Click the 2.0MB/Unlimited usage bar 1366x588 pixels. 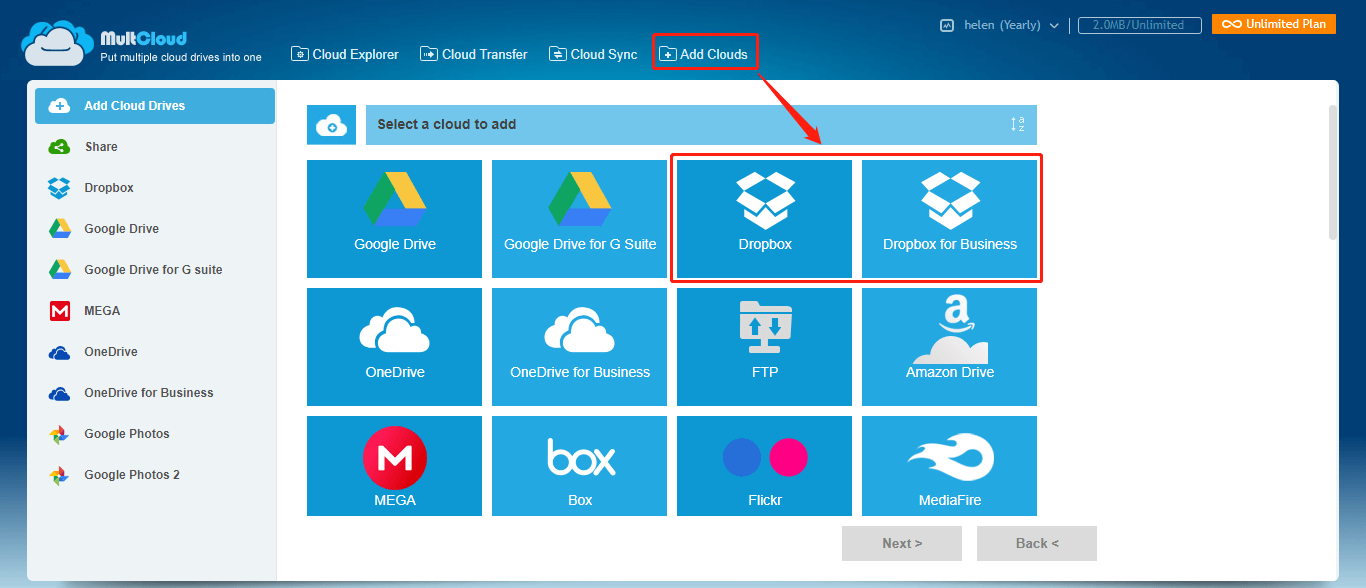[1140, 25]
